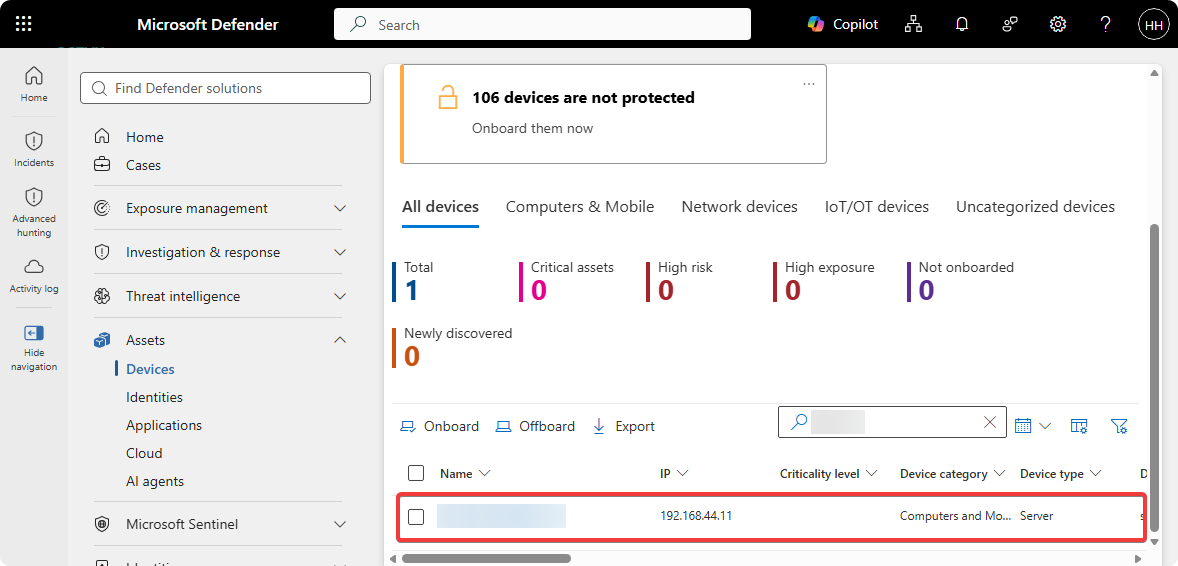Open the app launcher grid icon

[24, 24]
